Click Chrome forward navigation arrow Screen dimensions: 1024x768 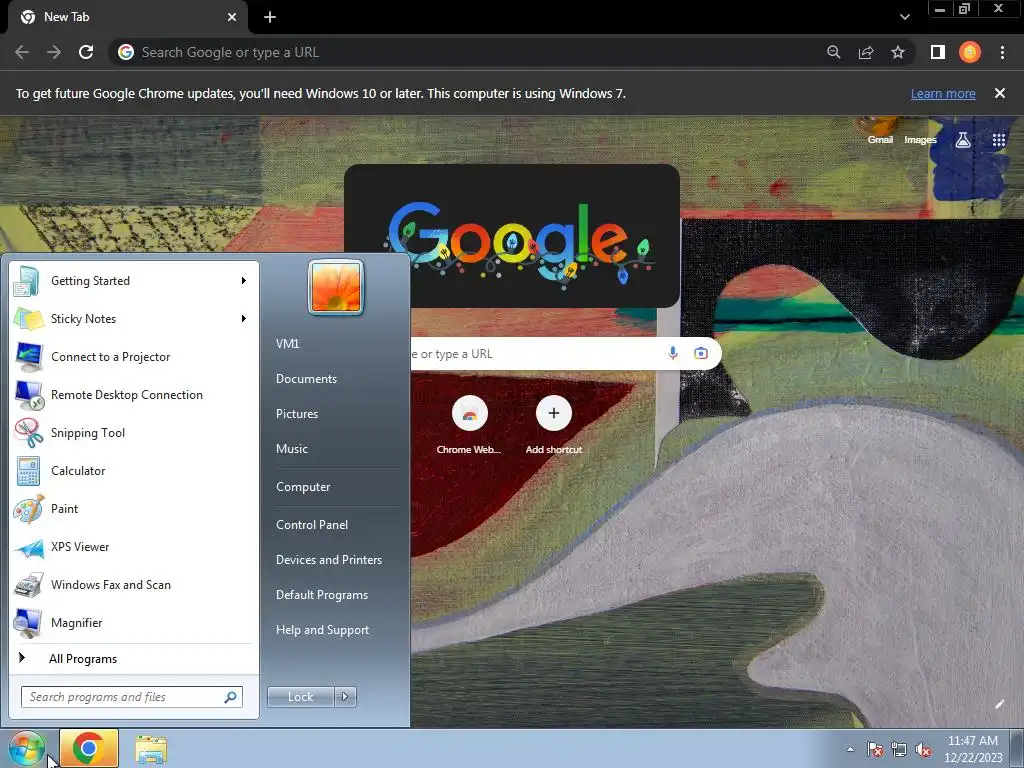pyautogui.click(x=54, y=52)
